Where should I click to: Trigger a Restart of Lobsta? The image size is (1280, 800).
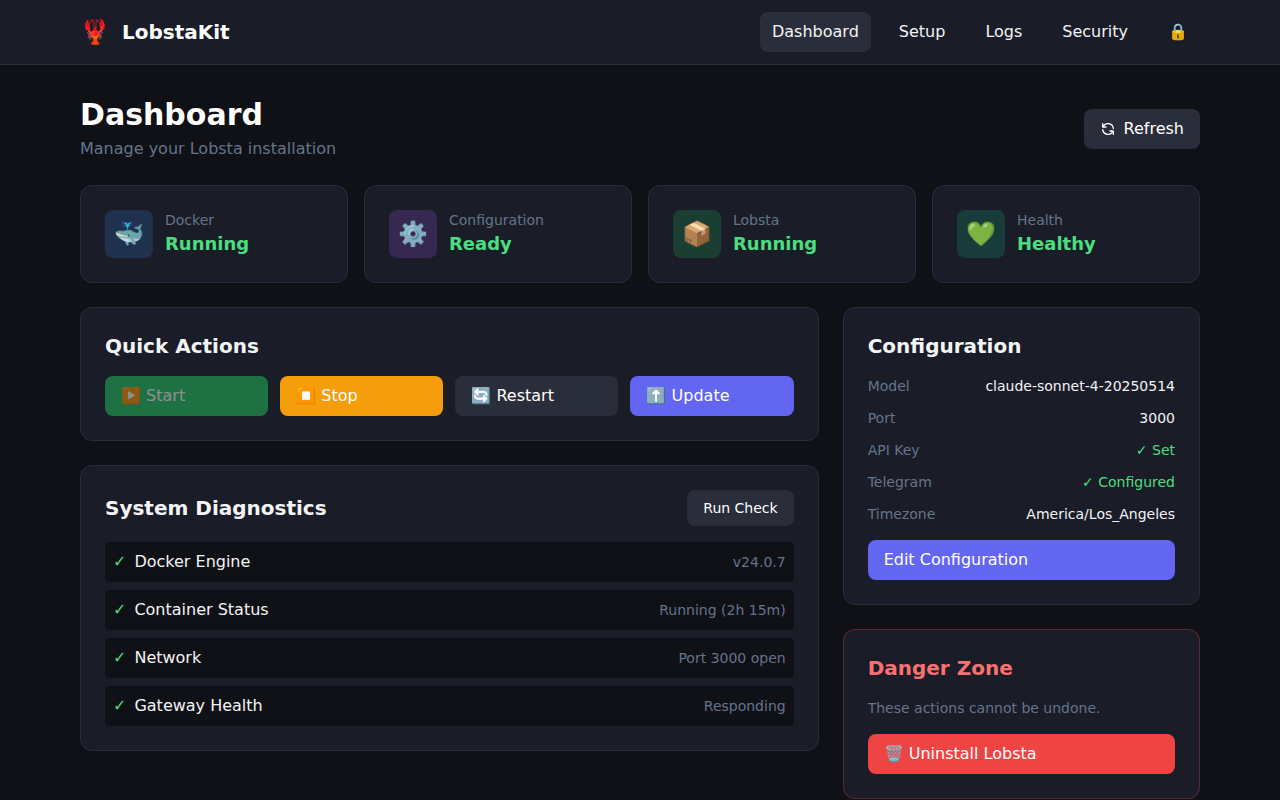pyautogui.click(x=536, y=395)
